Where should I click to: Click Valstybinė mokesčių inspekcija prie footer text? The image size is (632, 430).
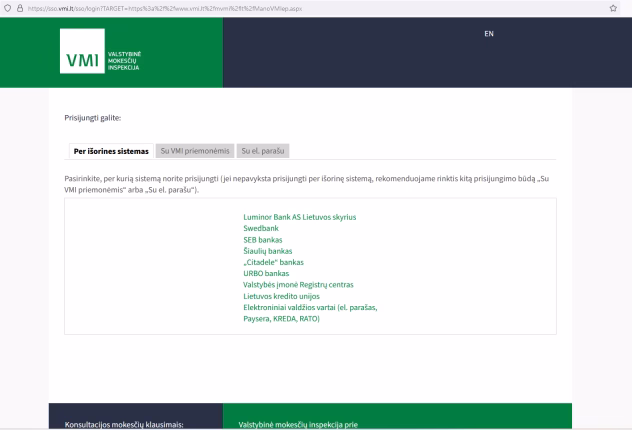coord(298,424)
